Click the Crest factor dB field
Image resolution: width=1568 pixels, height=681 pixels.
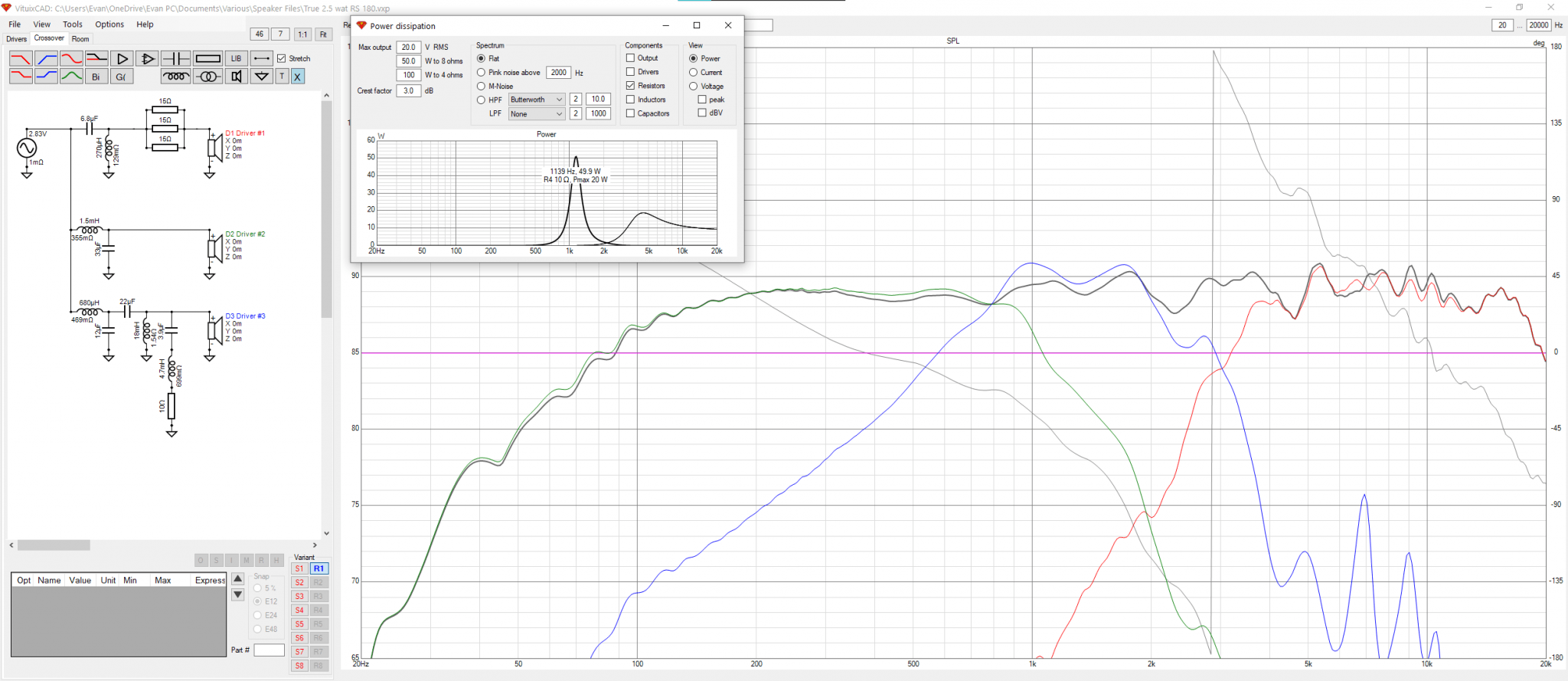click(409, 90)
